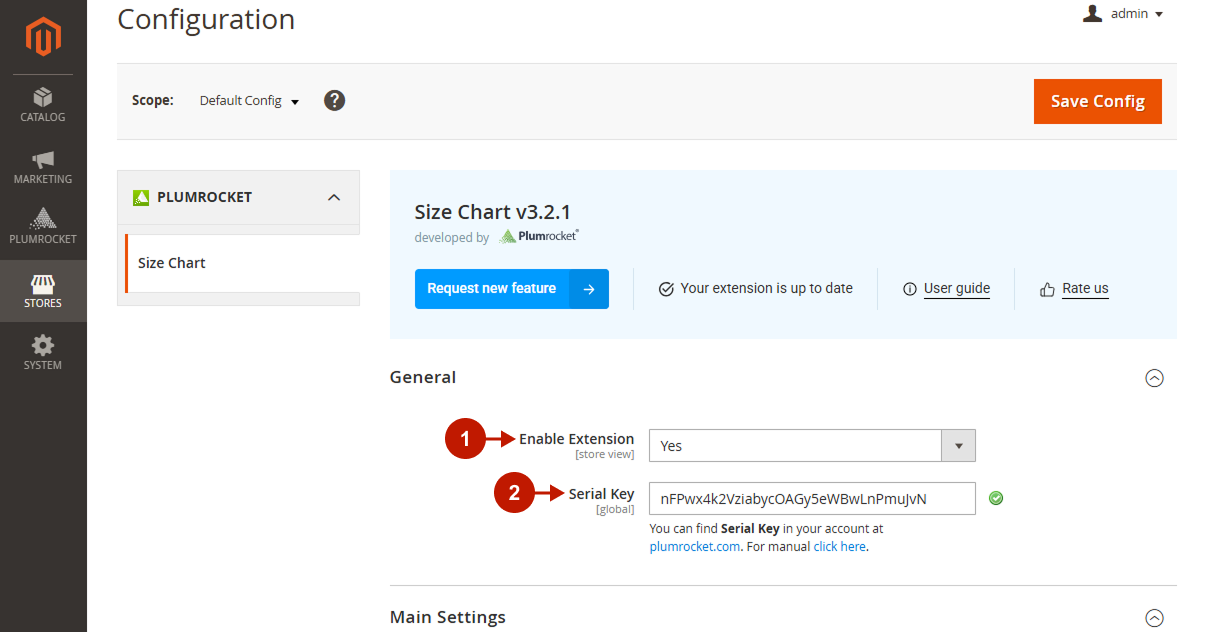
Task: Open the Marketing sidebar menu
Action: (43, 167)
